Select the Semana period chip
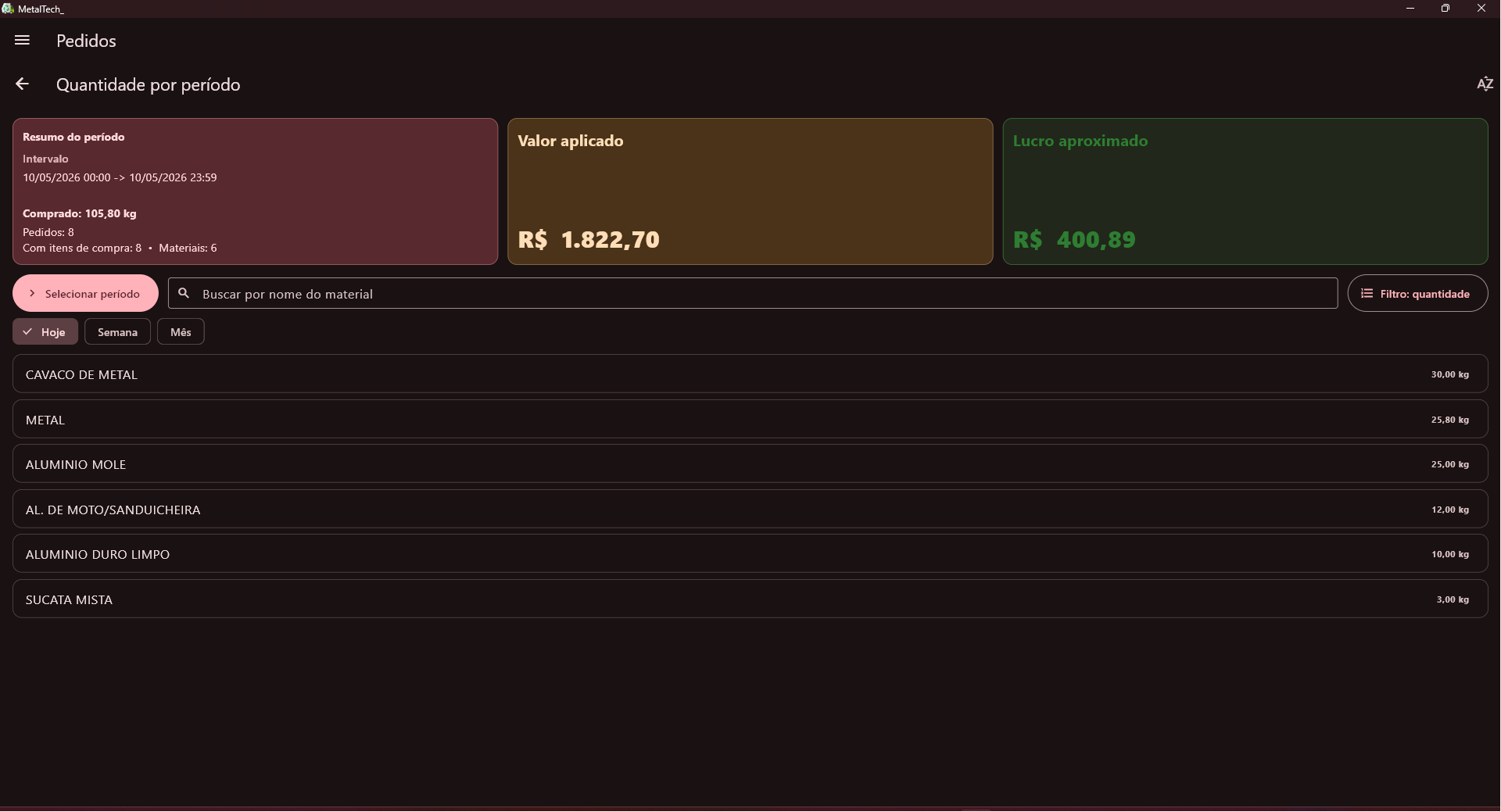This screenshot has height=812, width=1501. point(117,332)
